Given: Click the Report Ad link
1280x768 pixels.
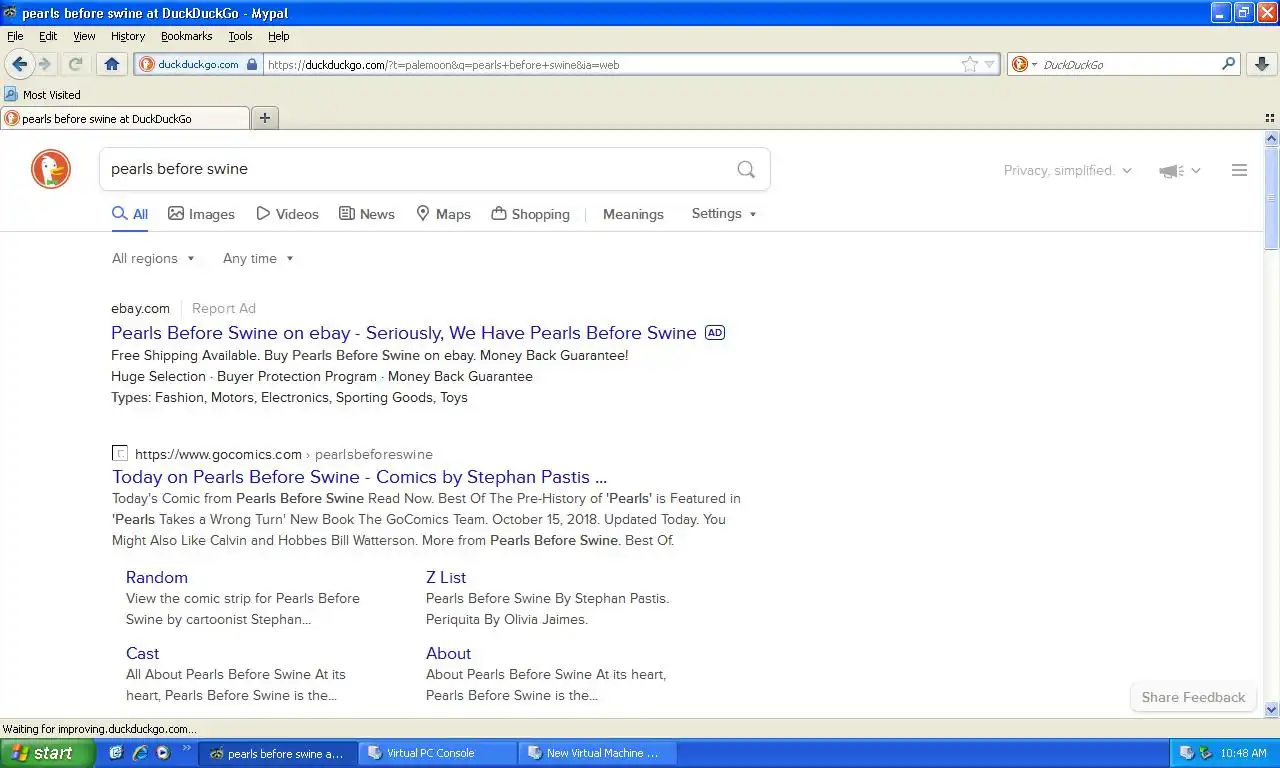Looking at the screenshot, I should coord(224,308).
